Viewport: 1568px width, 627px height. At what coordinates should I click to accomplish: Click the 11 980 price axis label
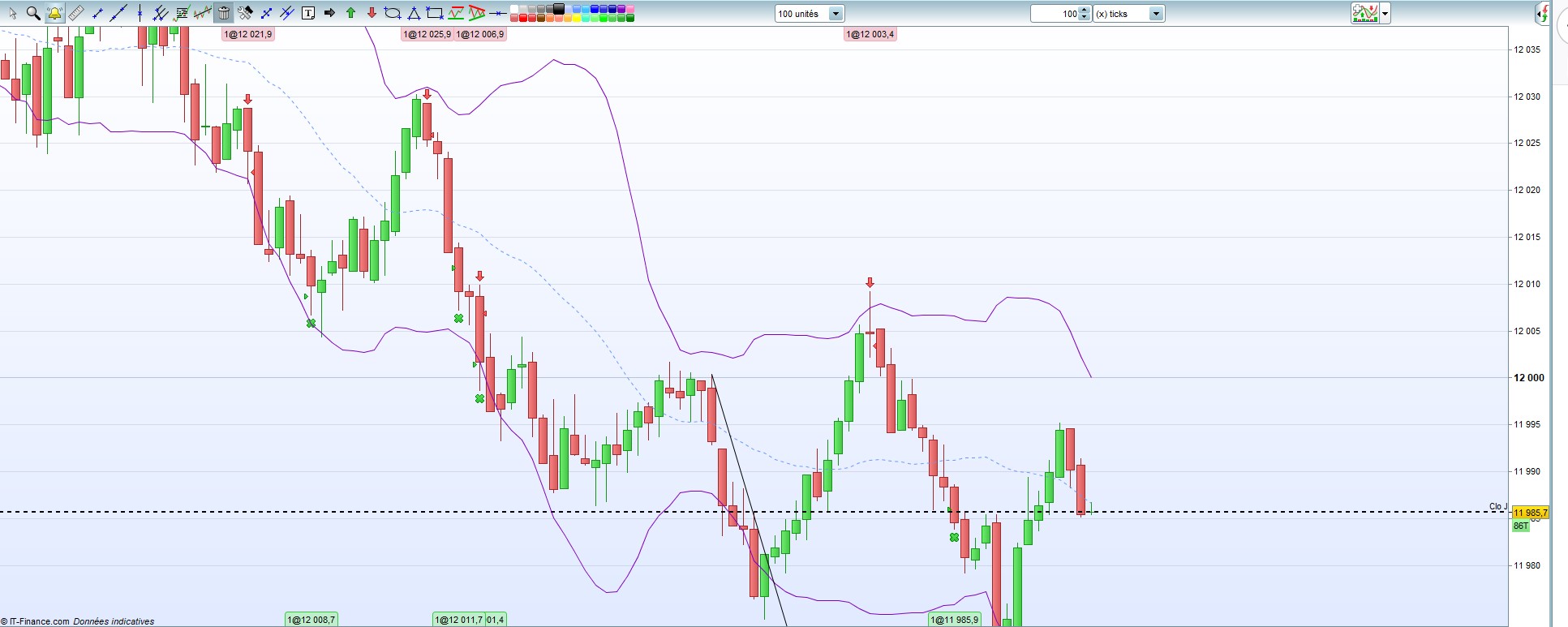tap(1527, 565)
